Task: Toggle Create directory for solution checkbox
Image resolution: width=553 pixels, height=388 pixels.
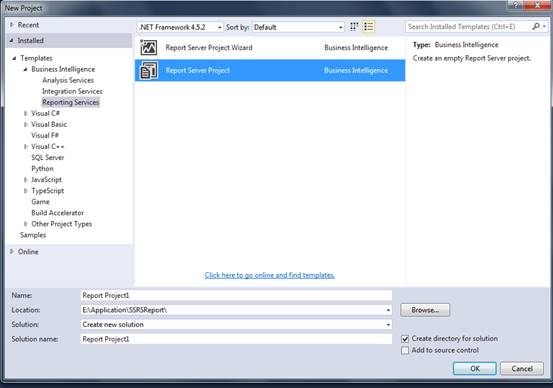Action: tap(405, 339)
